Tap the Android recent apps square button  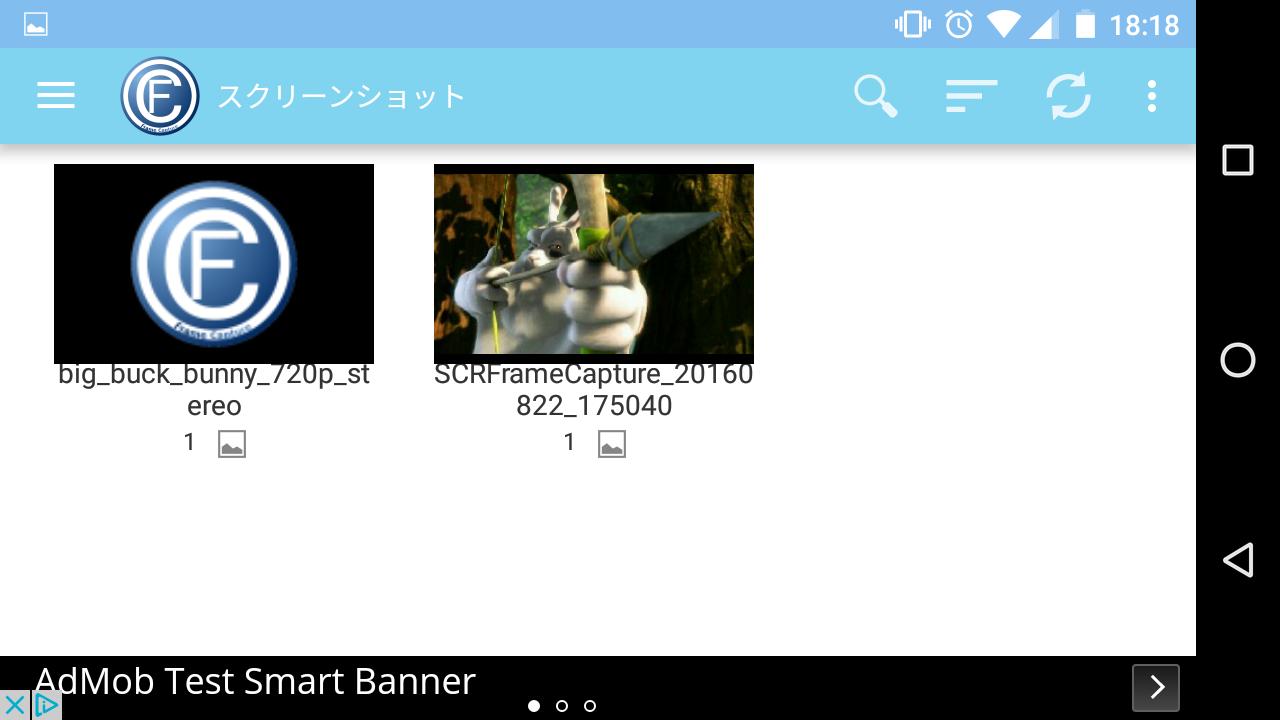[x=1238, y=160]
